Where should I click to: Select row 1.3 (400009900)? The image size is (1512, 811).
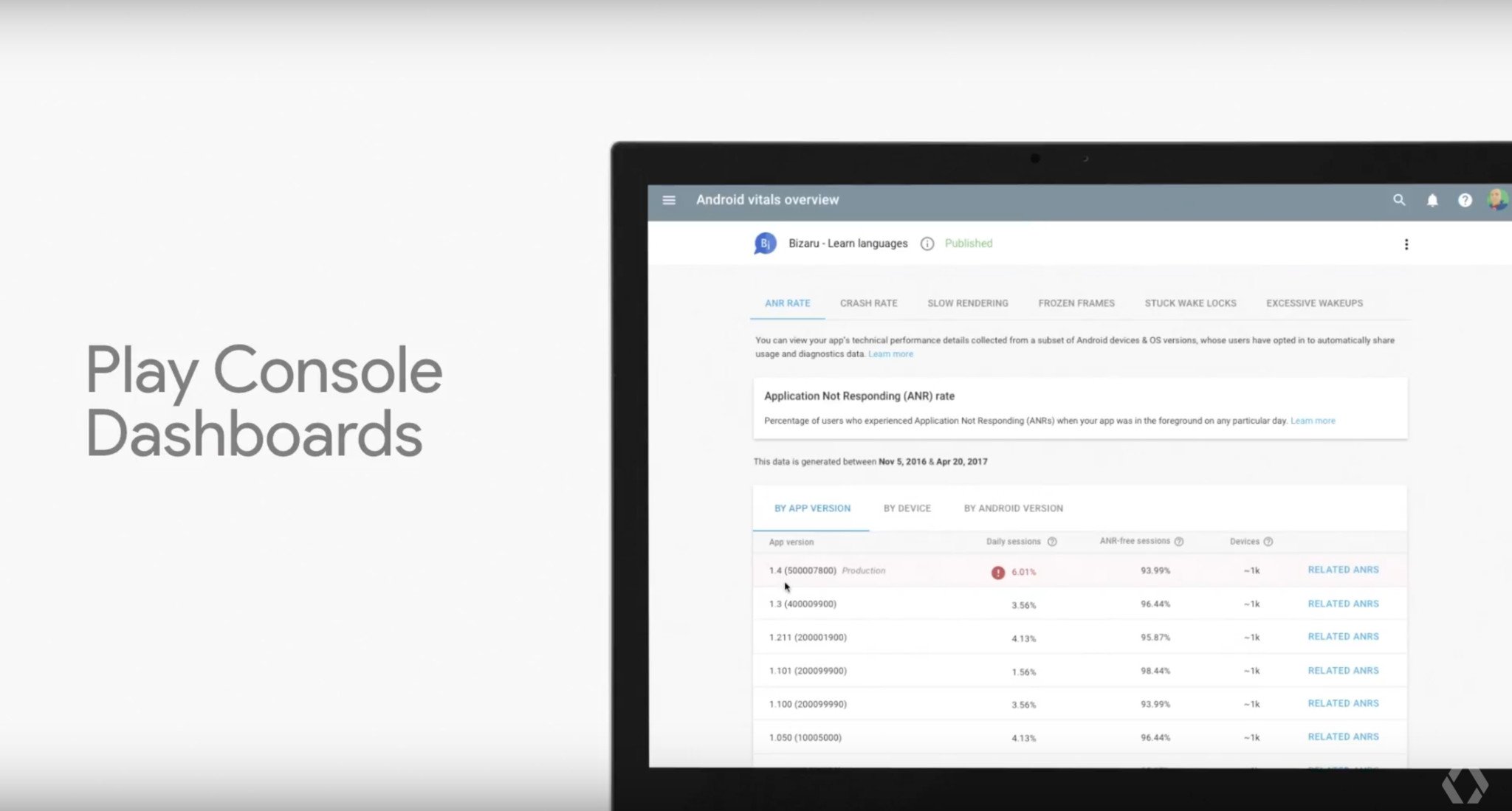tap(1080, 604)
